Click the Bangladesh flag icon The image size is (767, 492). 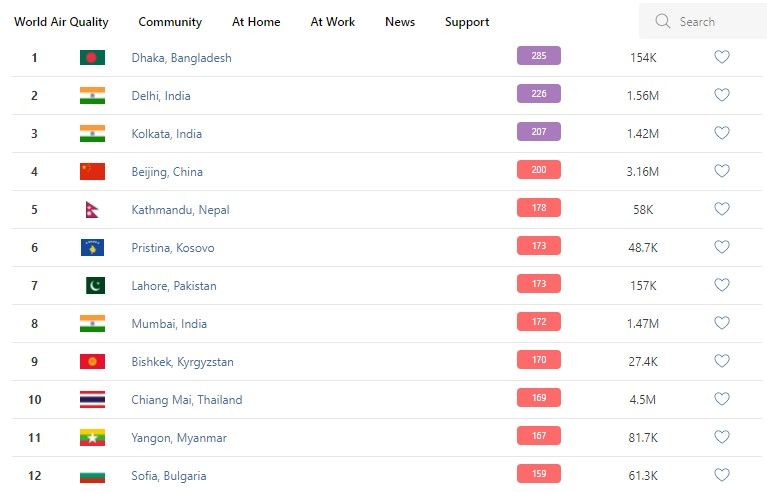tap(92, 58)
